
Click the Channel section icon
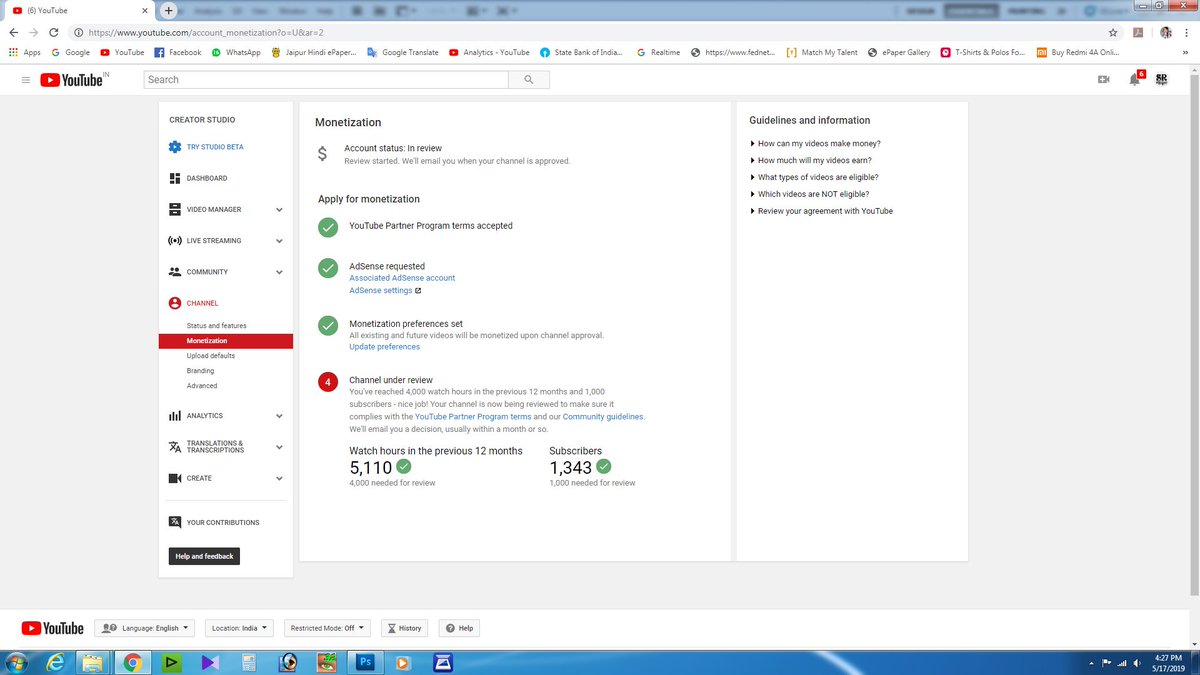click(175, 303)
